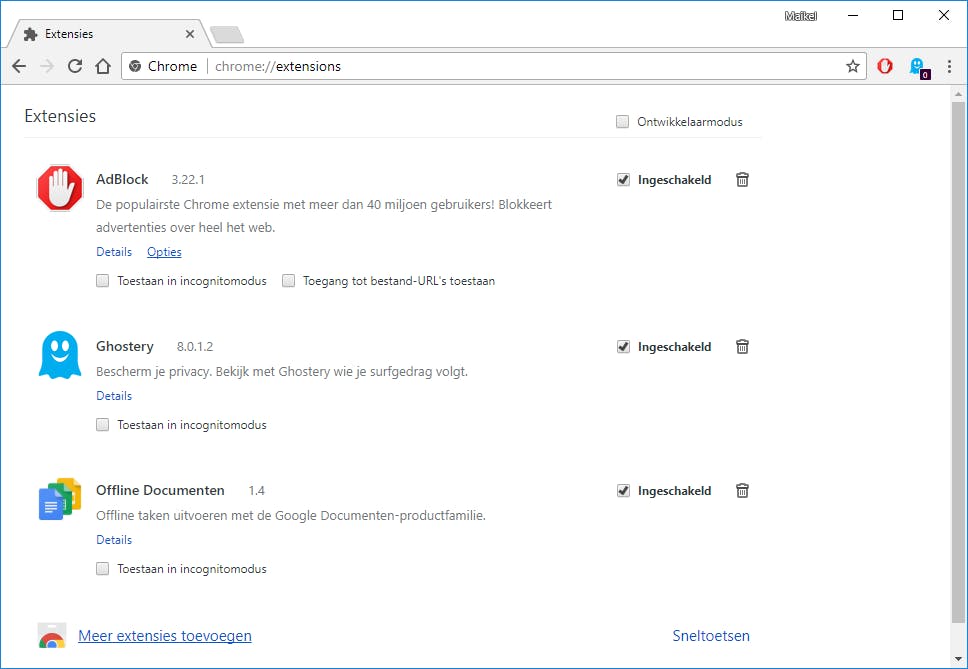Navigate back with the back arrow
This screenshot has height=669, width=968.
click(19, 66)
